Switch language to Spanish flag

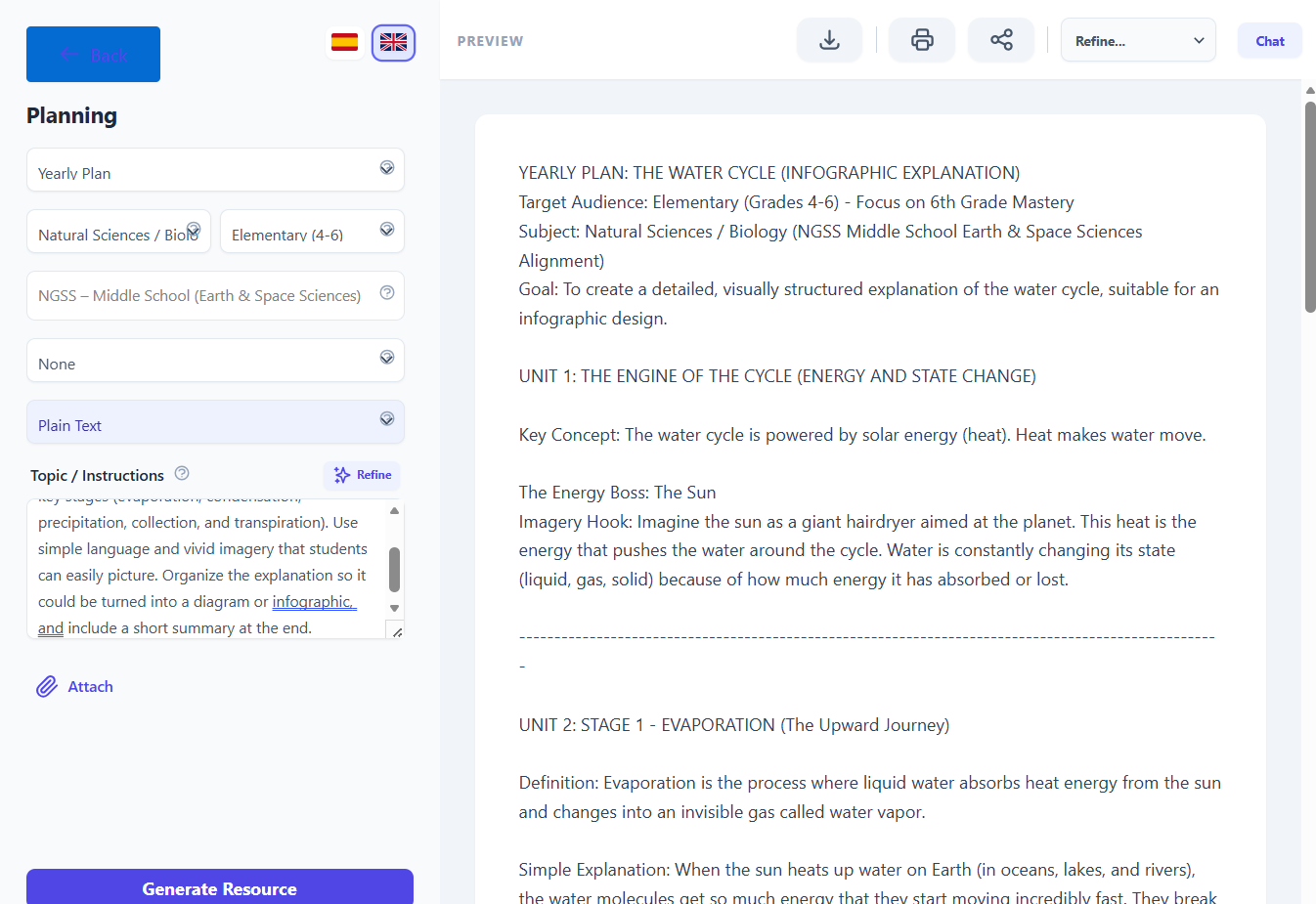tap(344, 42)
